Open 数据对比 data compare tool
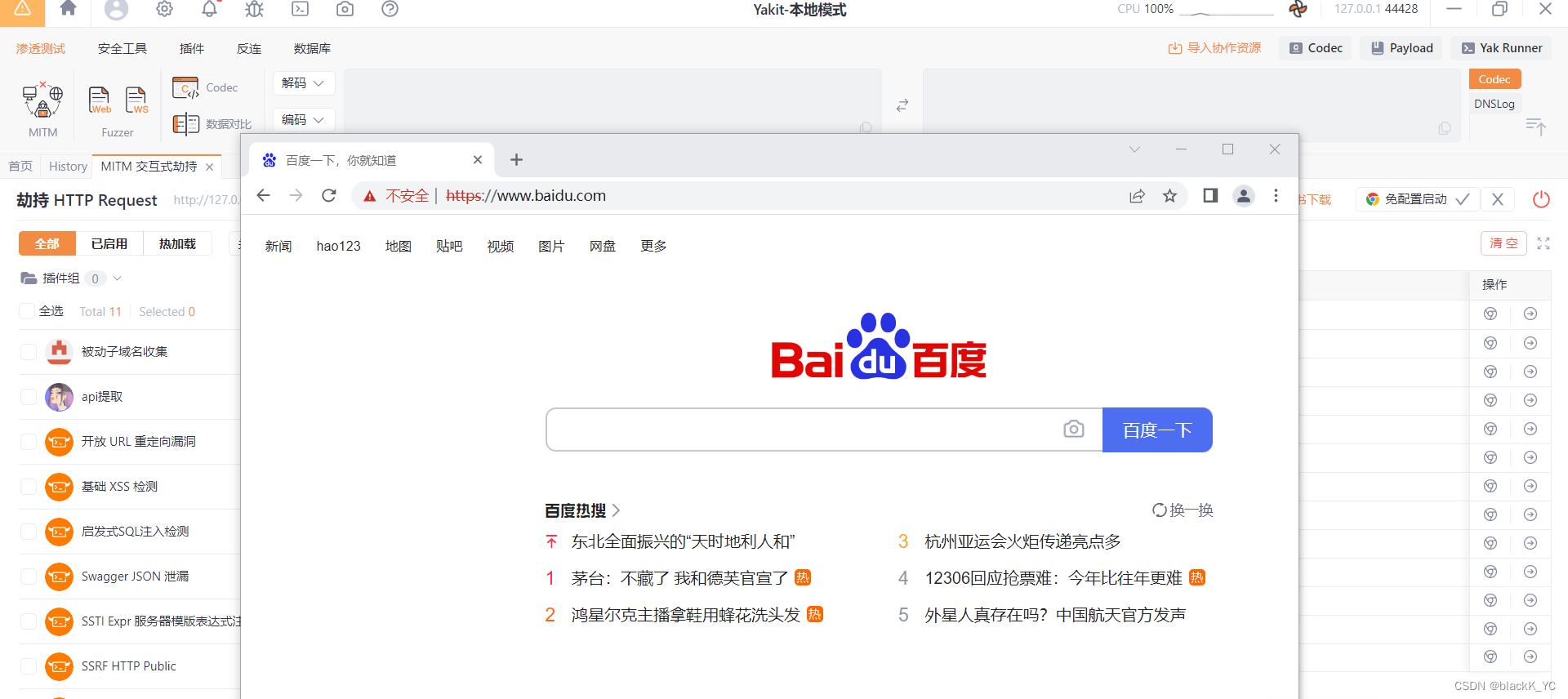 pos(212,124)
